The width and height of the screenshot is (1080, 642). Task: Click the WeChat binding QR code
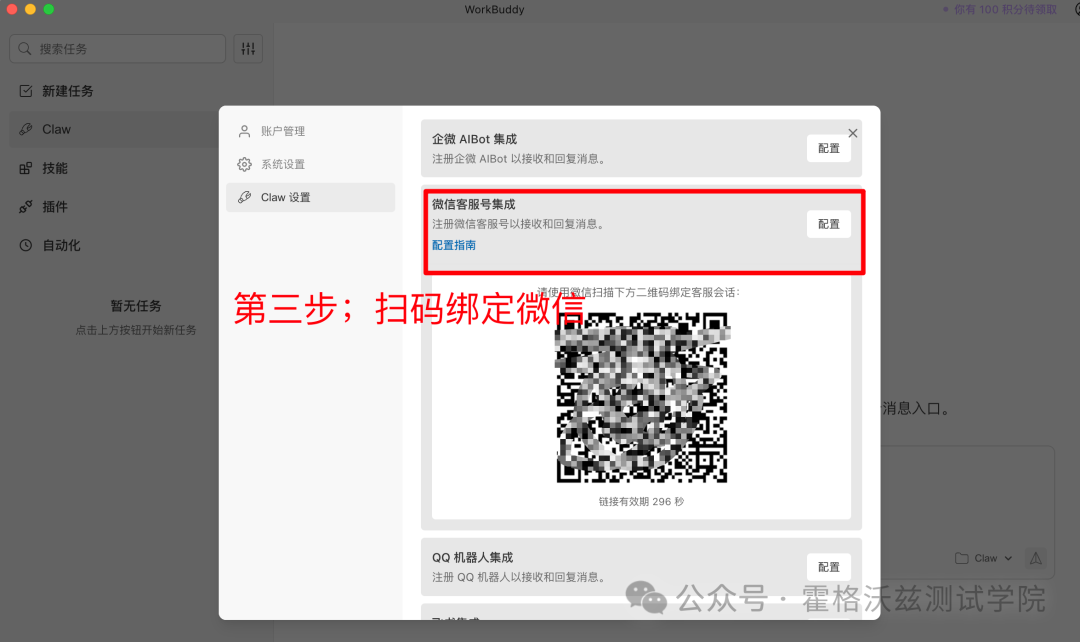click(x=641, y=398)
